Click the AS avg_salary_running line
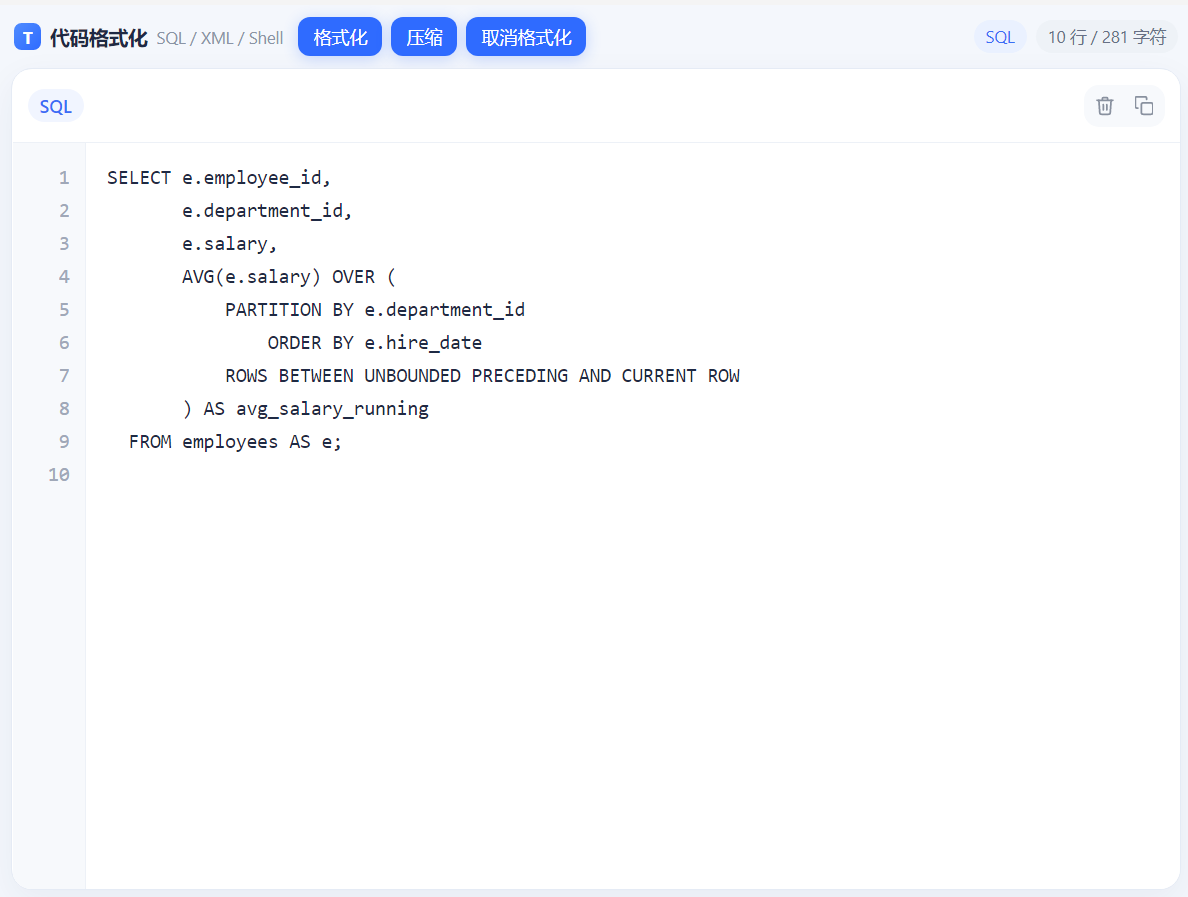The height and width of the screenshot is (897, 1188). point(305,409)
